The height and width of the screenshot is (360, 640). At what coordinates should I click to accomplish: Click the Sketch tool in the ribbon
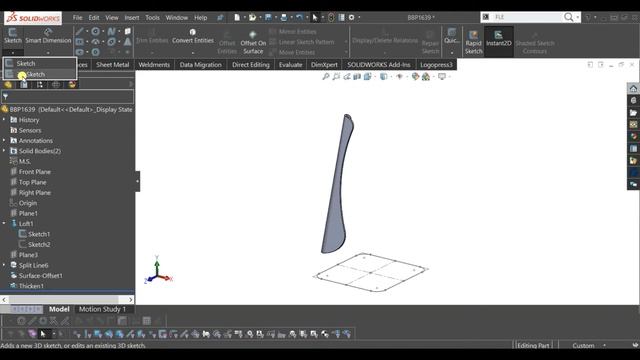pyautogui.click(x=13, y=36)
